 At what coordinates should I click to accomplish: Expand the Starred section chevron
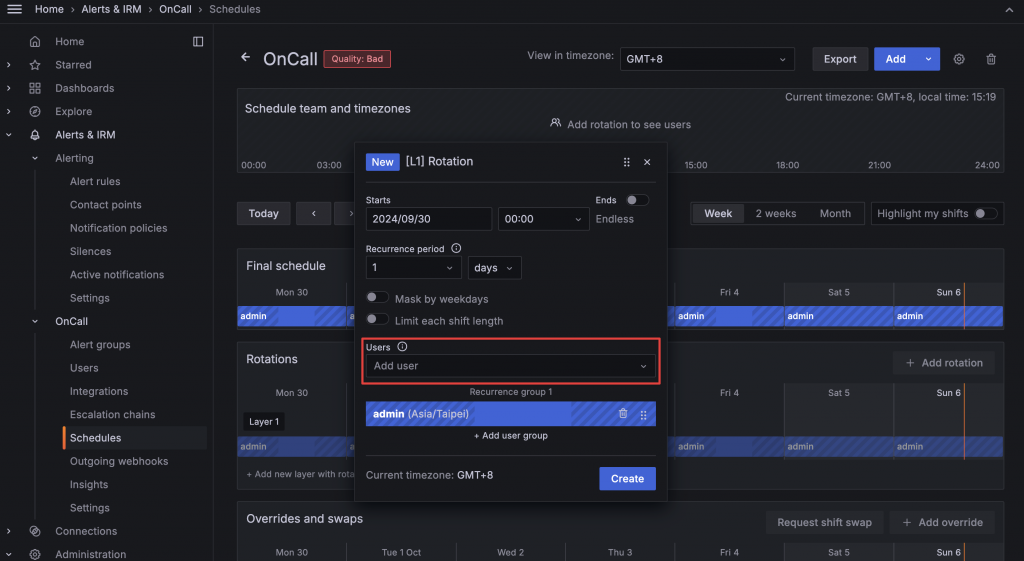(8, 65)
